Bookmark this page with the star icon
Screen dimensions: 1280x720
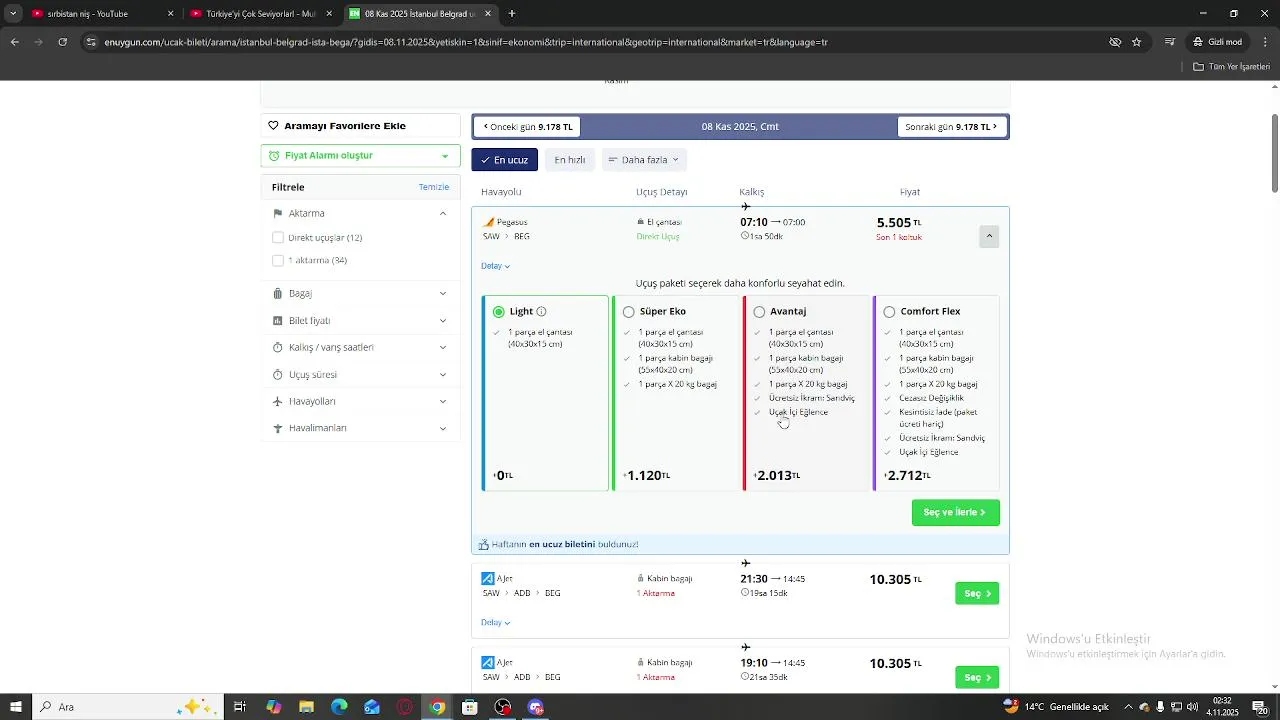tap(1137, 42)
